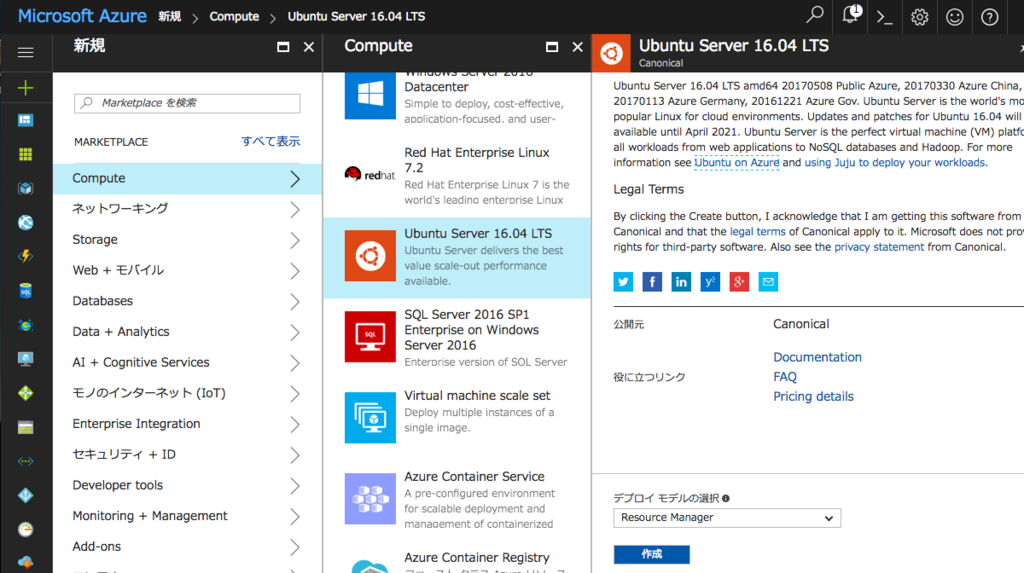Share on Google Plus icon
Image resolution: width=1024 pixels, height=573 pixels.
[739, 282]
